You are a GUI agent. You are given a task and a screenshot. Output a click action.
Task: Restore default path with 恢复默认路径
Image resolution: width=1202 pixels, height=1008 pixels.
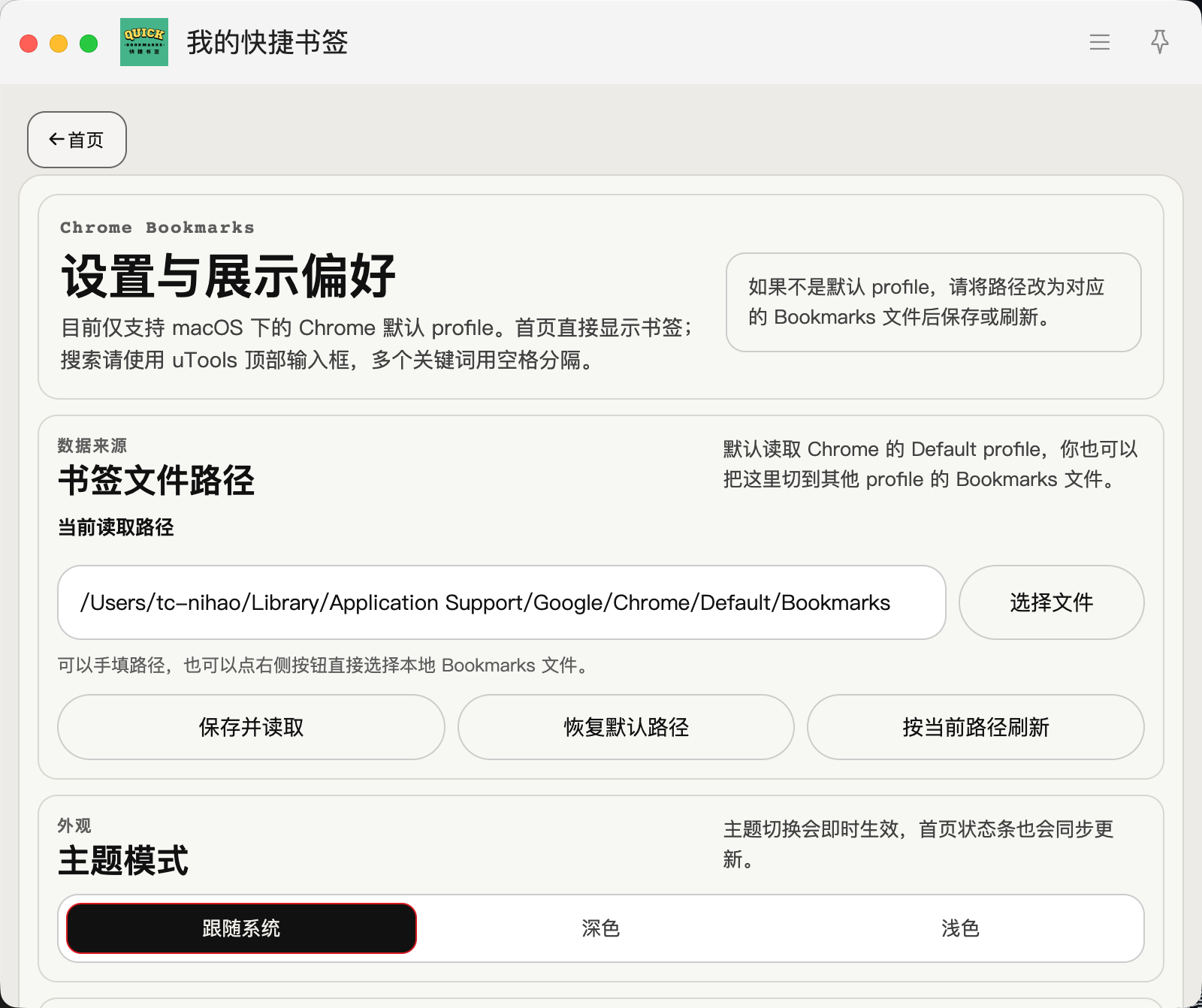point(626,727)
